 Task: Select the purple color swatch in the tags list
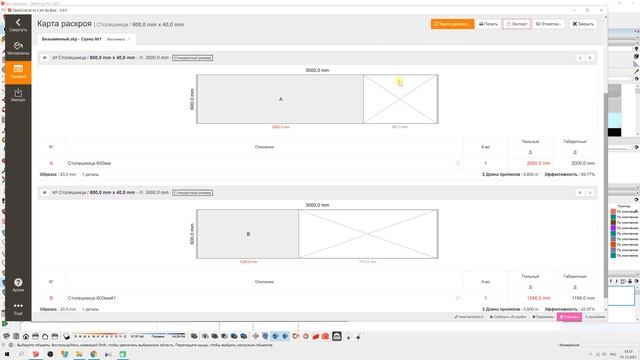[613, 228]
